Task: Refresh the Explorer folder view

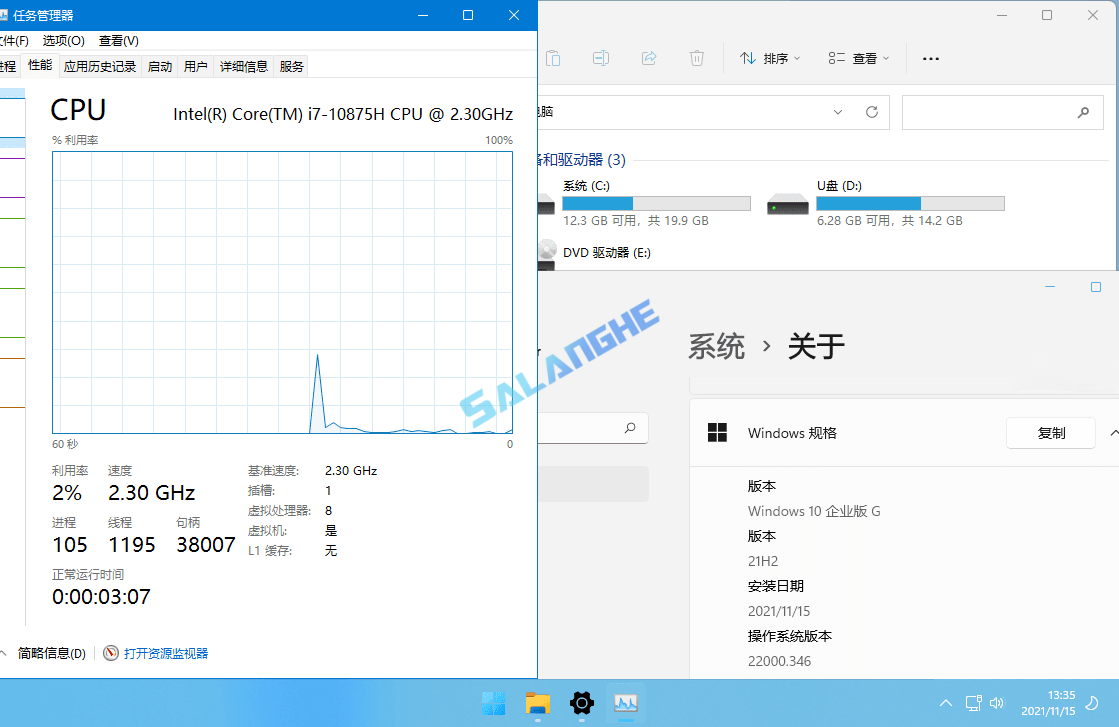Action: tap(871, 112)
